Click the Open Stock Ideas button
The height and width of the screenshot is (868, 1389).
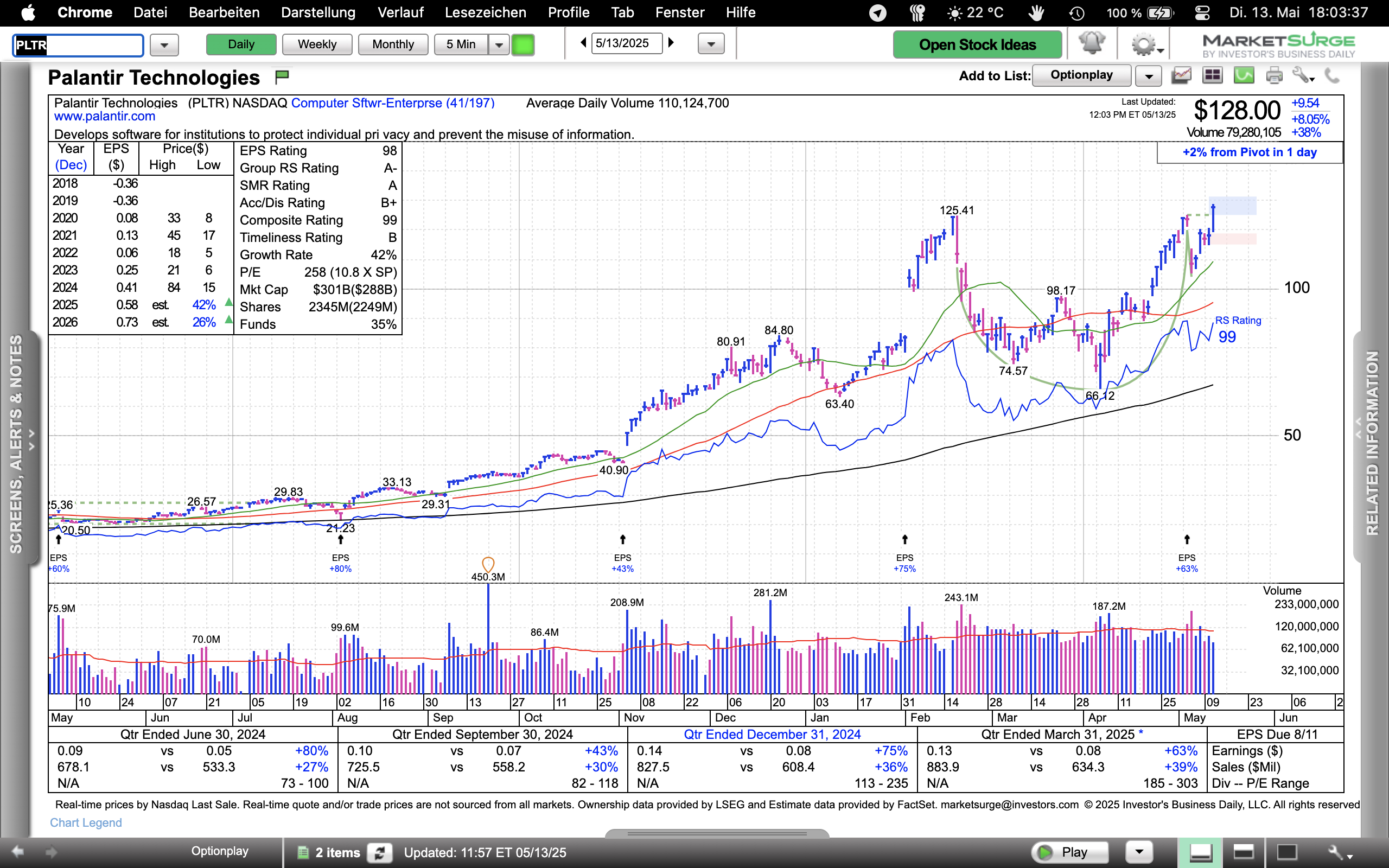(977, 45)
